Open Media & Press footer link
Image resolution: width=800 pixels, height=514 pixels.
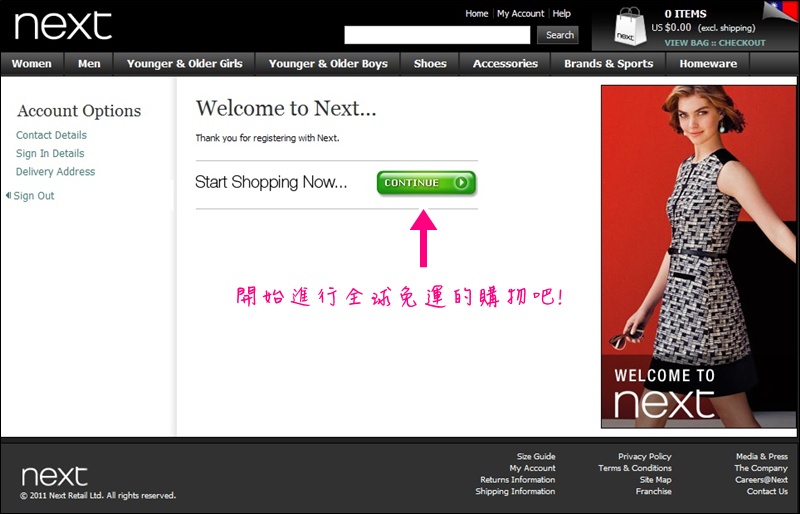coord(762,456)
